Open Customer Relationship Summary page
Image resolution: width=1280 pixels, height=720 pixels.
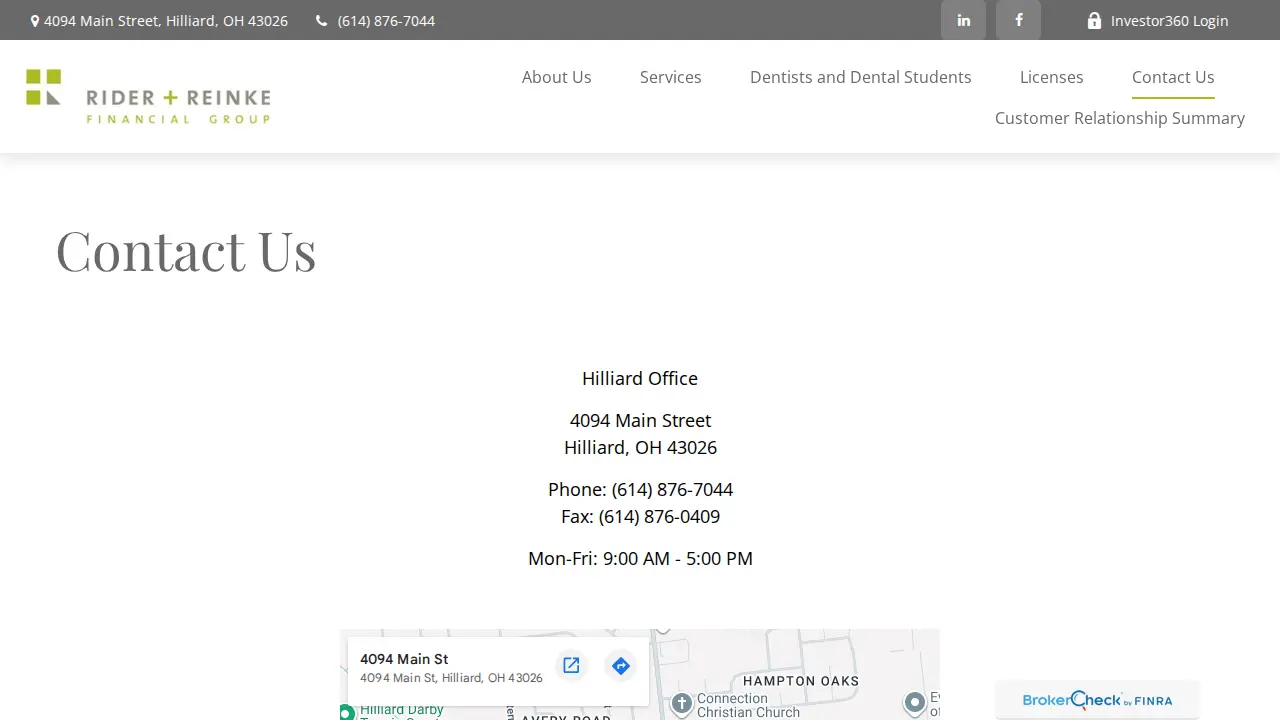[x=1120, y=118]
